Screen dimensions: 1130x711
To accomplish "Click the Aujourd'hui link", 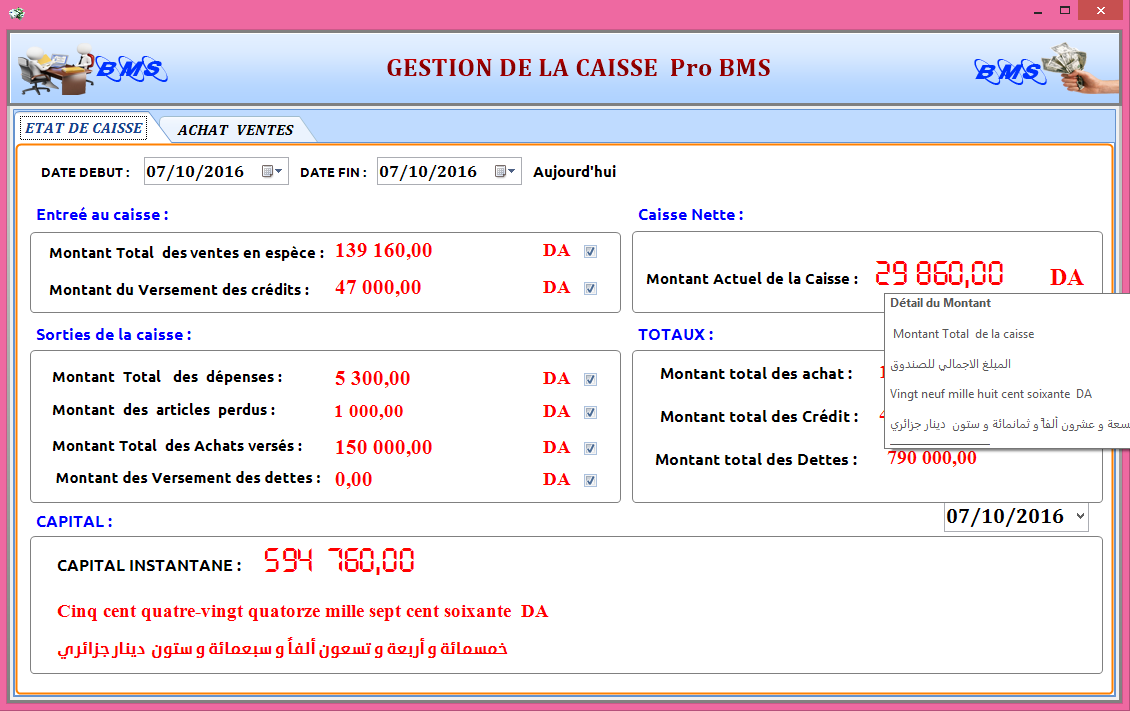I will 574,172.
